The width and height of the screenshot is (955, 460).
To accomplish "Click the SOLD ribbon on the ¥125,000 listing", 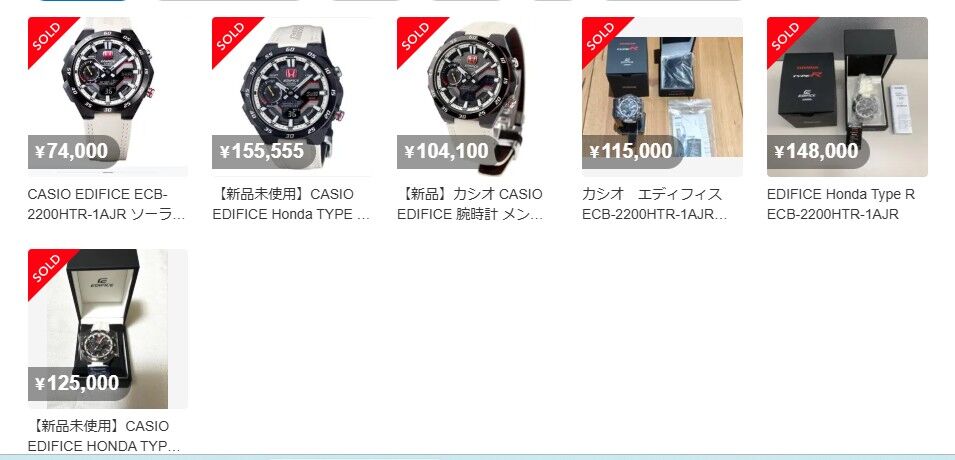I will tap(46, 267).
